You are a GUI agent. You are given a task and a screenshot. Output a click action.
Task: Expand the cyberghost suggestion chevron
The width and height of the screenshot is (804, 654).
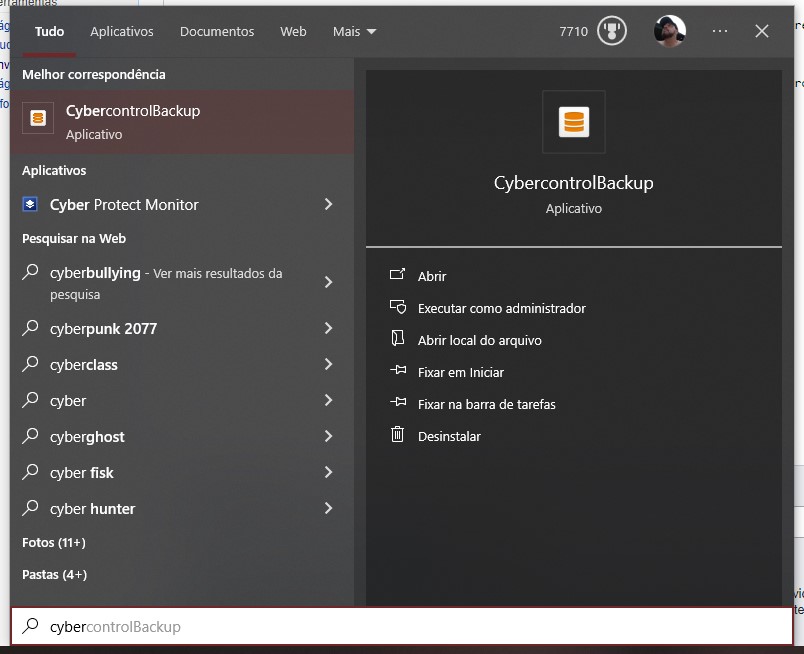[328, 436]
